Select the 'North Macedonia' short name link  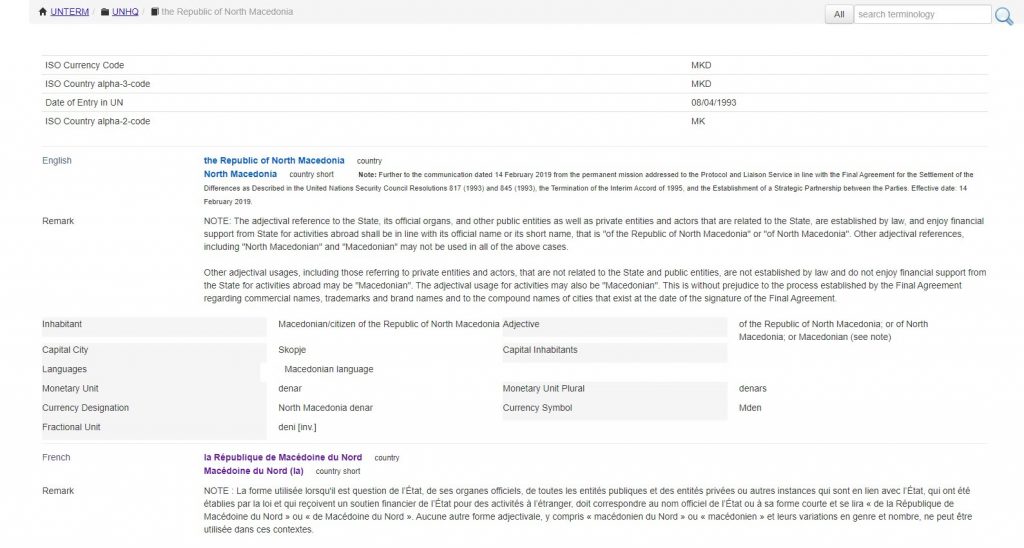[x=240, y=174]
